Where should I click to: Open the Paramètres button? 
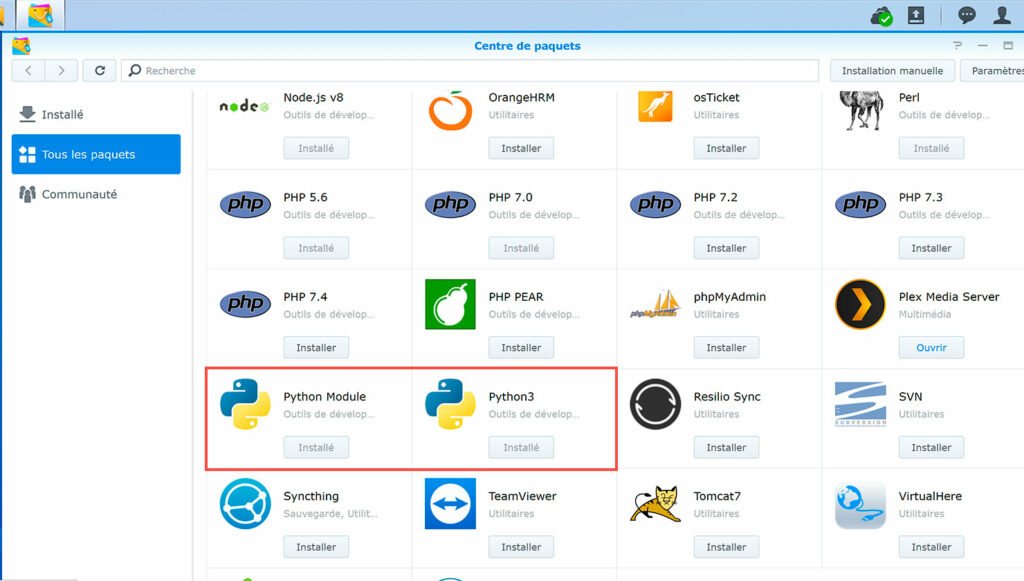993,71
